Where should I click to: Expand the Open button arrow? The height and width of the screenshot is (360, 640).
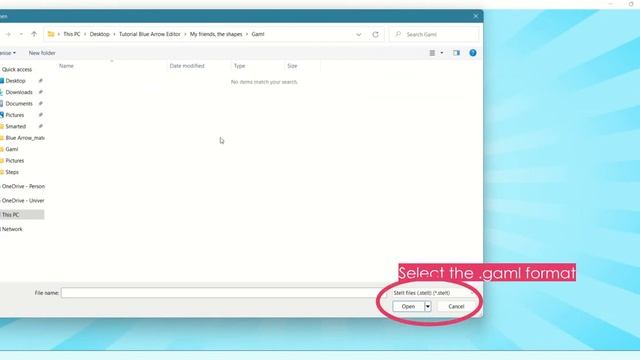coord(428,307)
